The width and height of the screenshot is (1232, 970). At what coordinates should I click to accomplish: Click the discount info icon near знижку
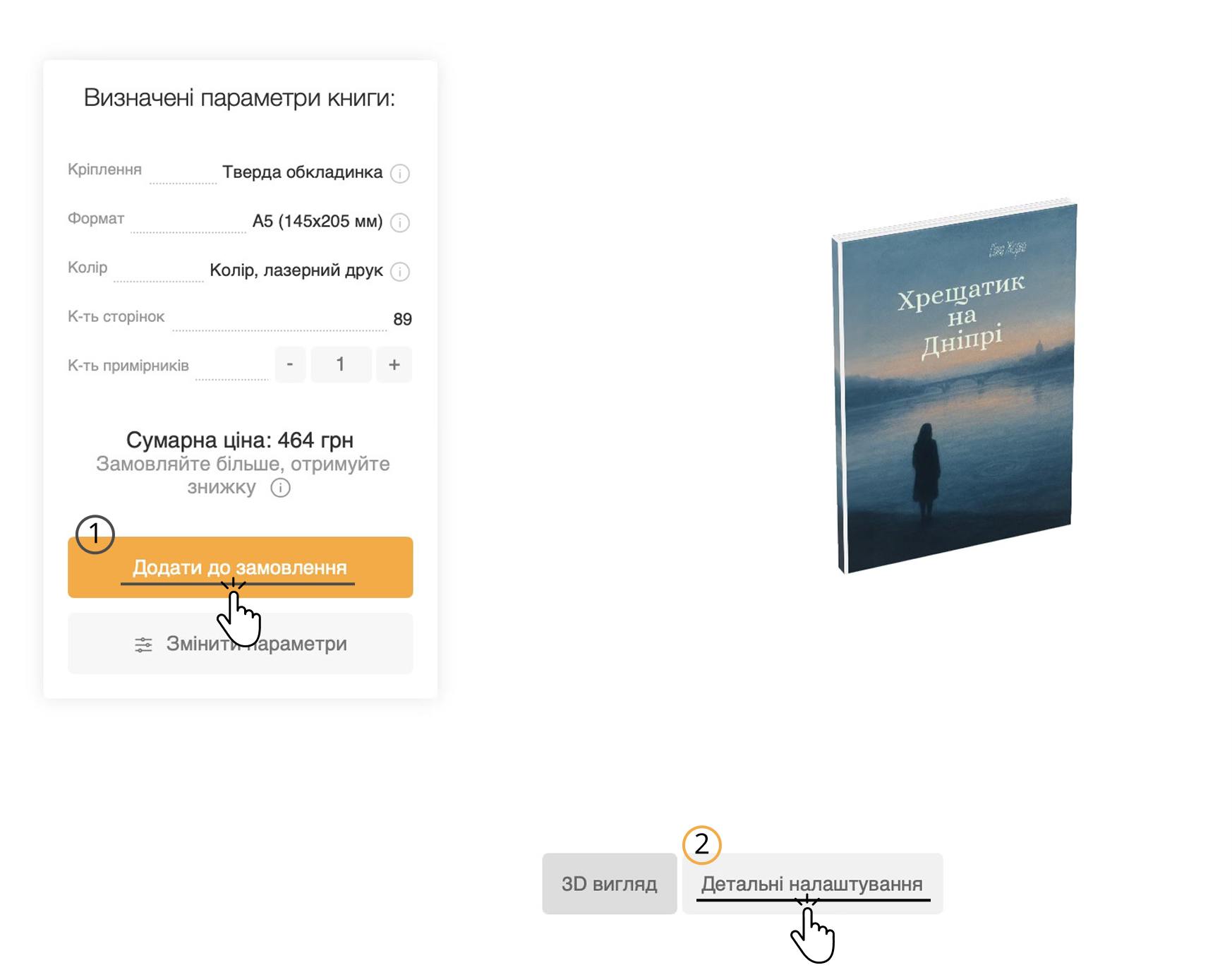pos(280,488)
